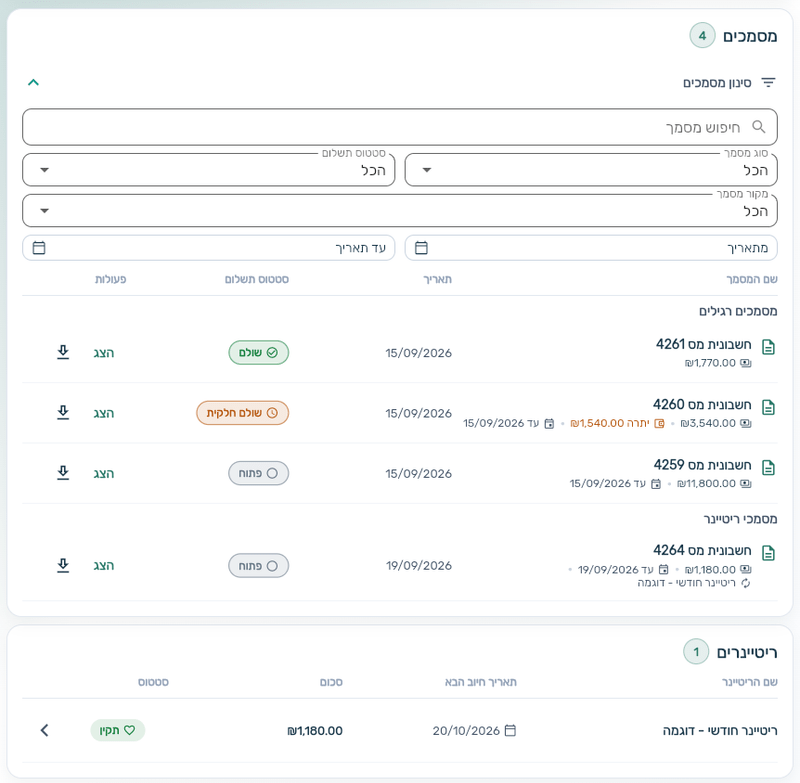Click the document icon of invoice 4259
Screen dimensions: 800x783
768,468
